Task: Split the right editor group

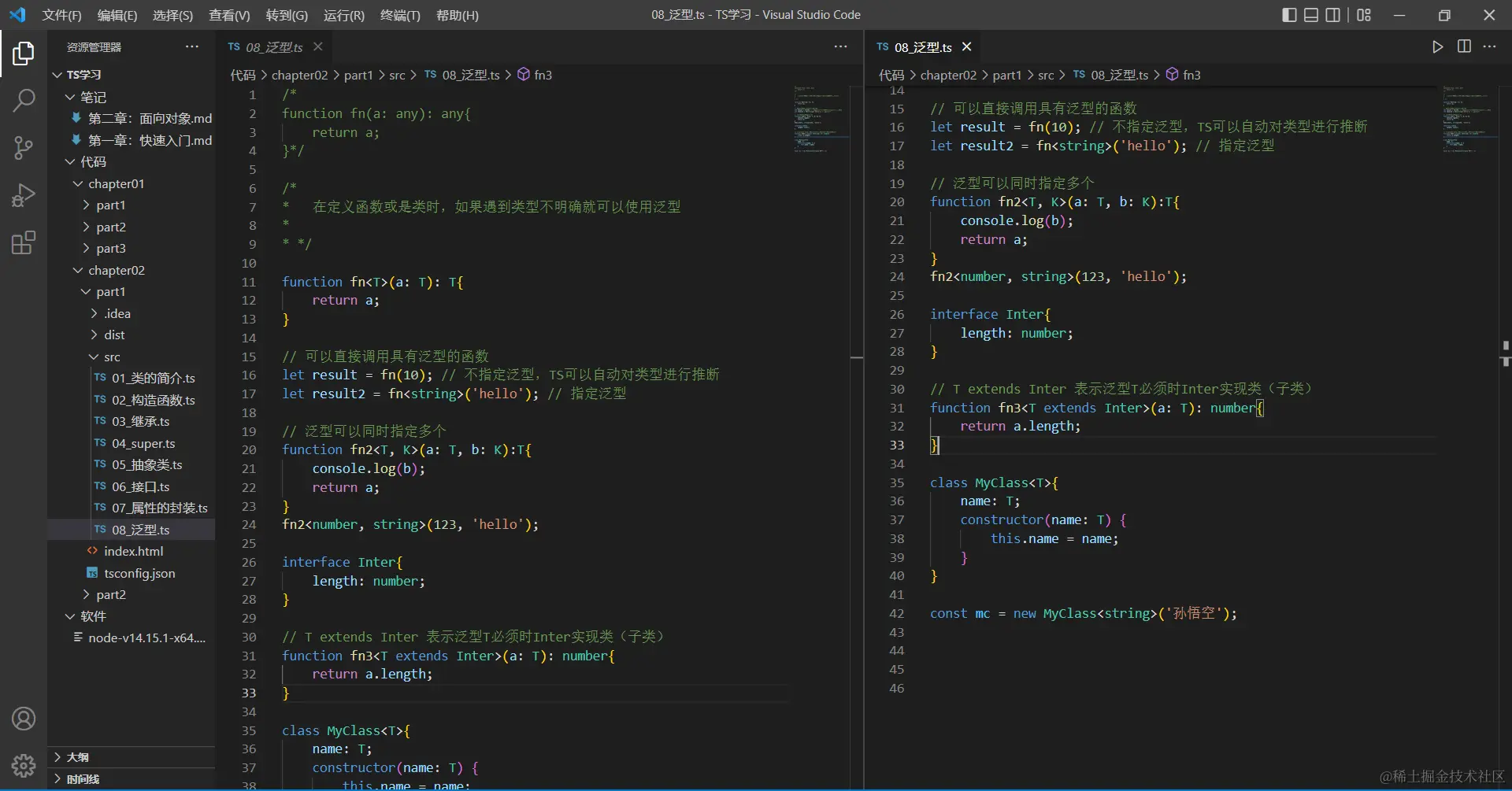Action: coord(1464,47)
